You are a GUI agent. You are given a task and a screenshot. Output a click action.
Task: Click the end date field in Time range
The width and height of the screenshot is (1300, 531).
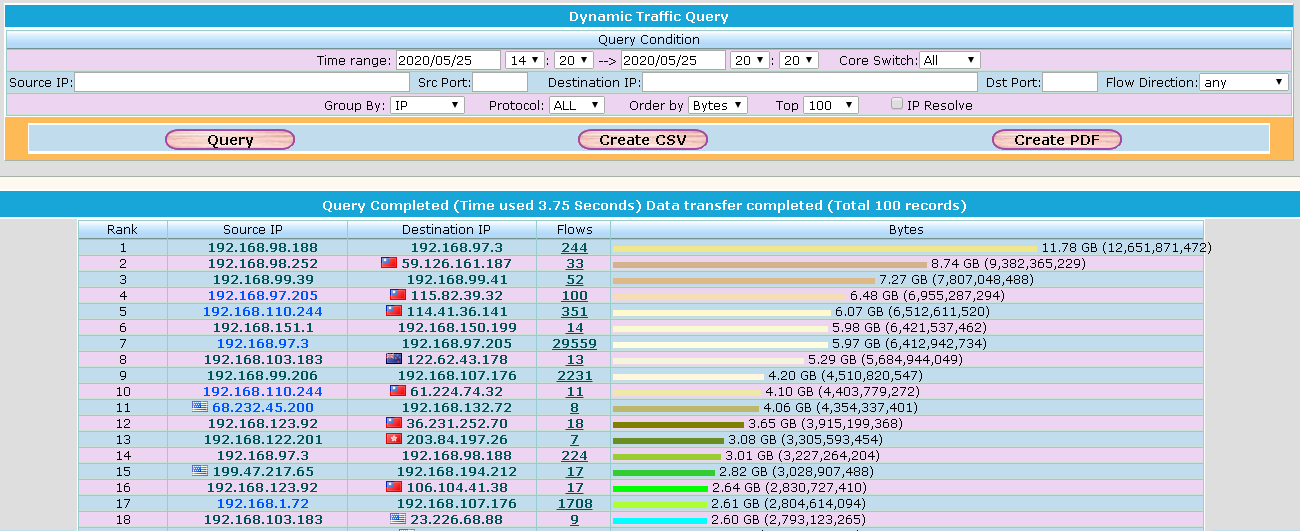point(674,60)
